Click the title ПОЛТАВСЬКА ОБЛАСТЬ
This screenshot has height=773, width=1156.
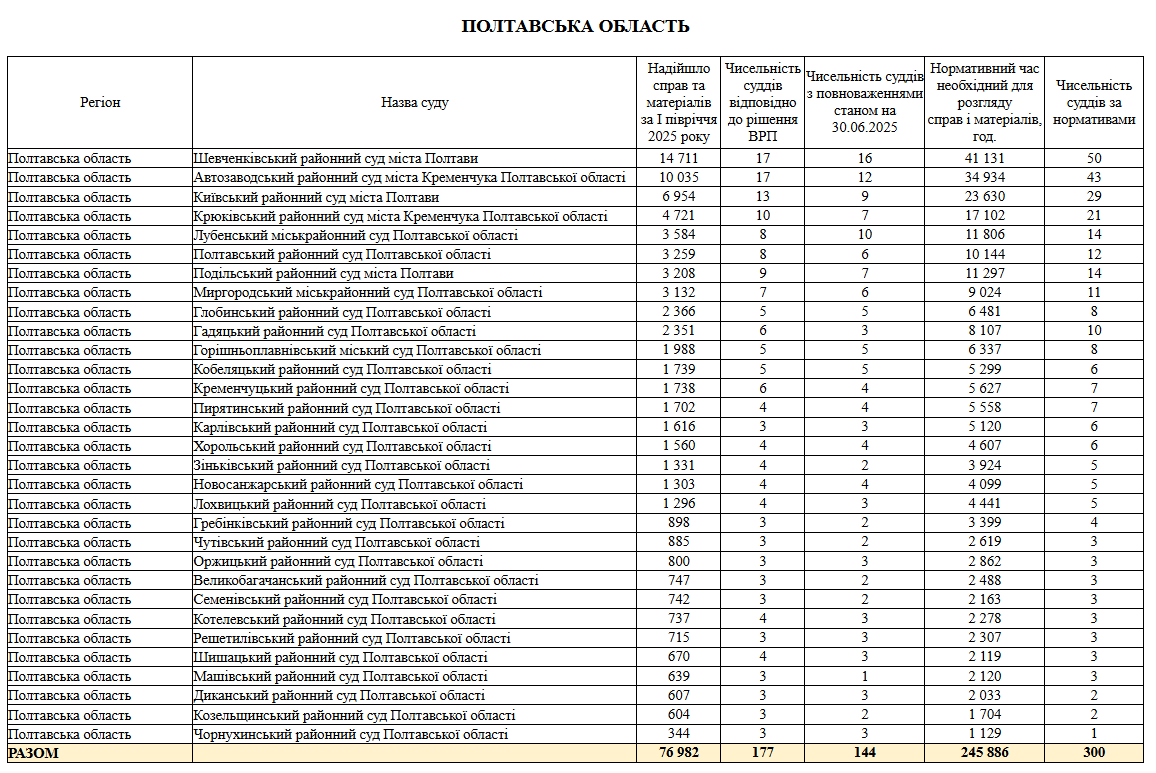coord(575,27)
